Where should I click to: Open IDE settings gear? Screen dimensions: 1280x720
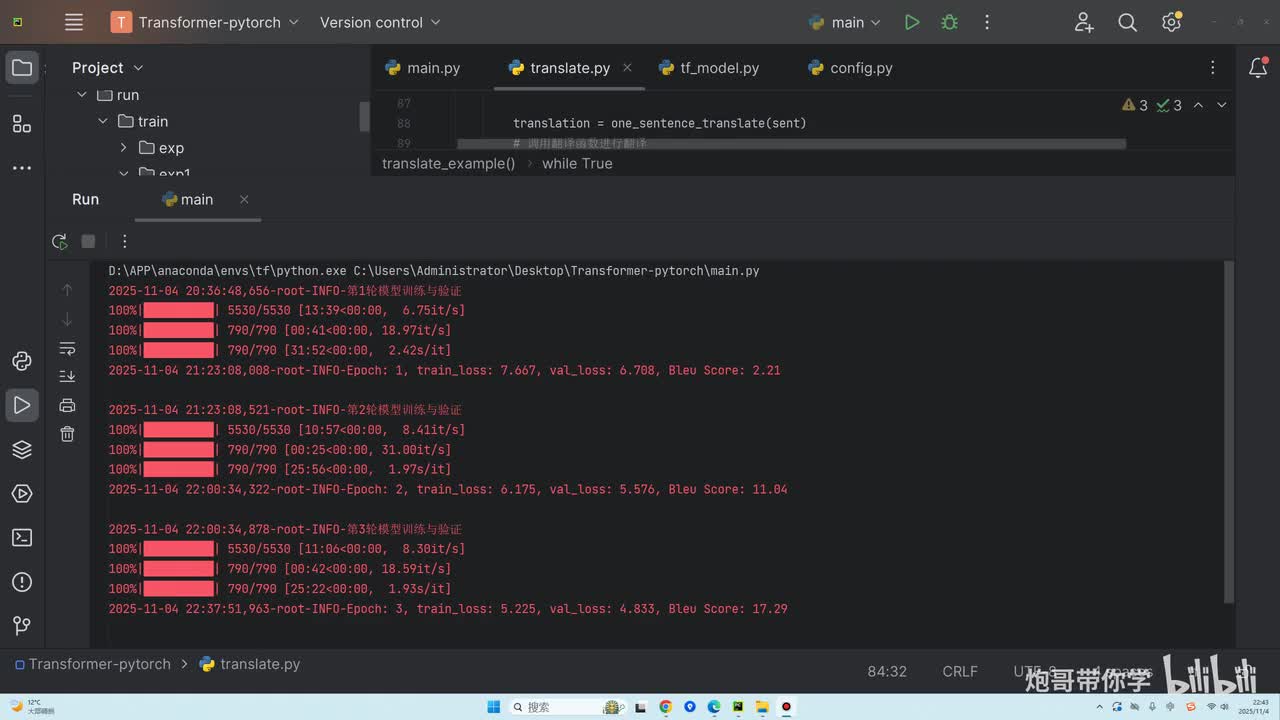[x=1172, y=22]
